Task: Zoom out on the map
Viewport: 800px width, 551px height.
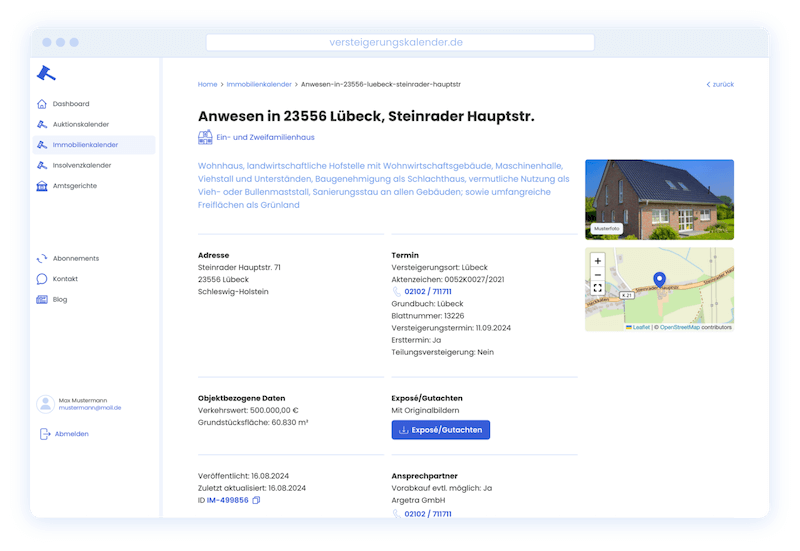Action: point(598,275)
